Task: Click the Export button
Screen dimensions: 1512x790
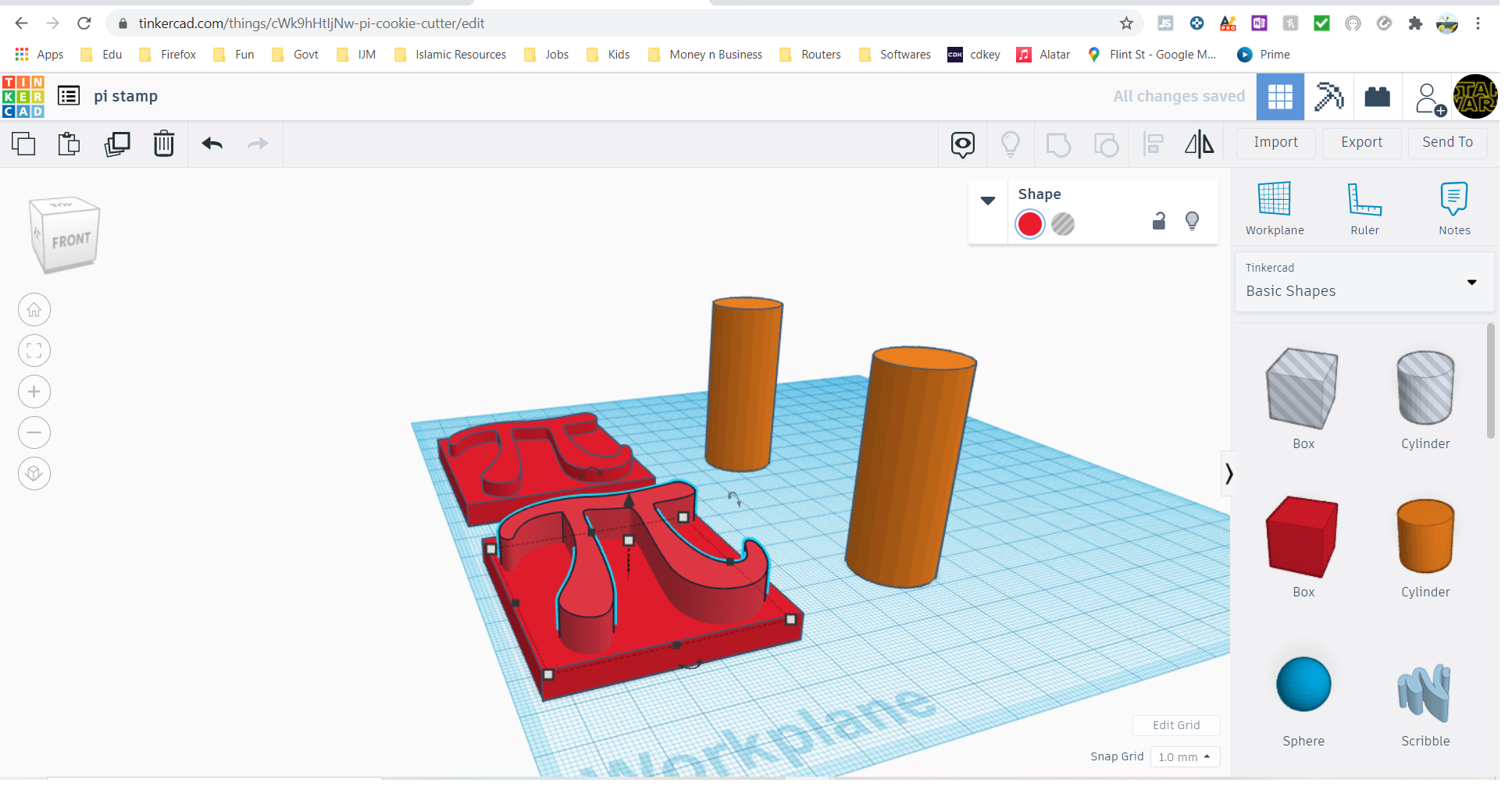Action: pyautogui.click(x=1361, y=143)
